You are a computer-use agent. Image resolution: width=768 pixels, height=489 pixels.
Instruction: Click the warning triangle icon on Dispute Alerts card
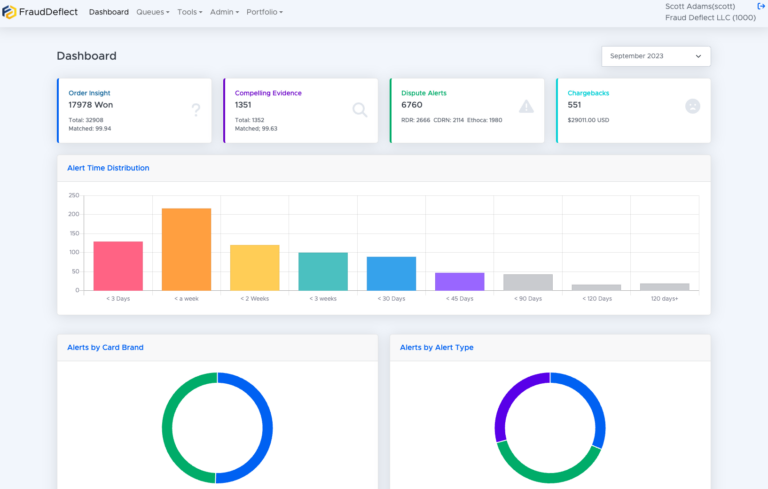coord(526,106)
